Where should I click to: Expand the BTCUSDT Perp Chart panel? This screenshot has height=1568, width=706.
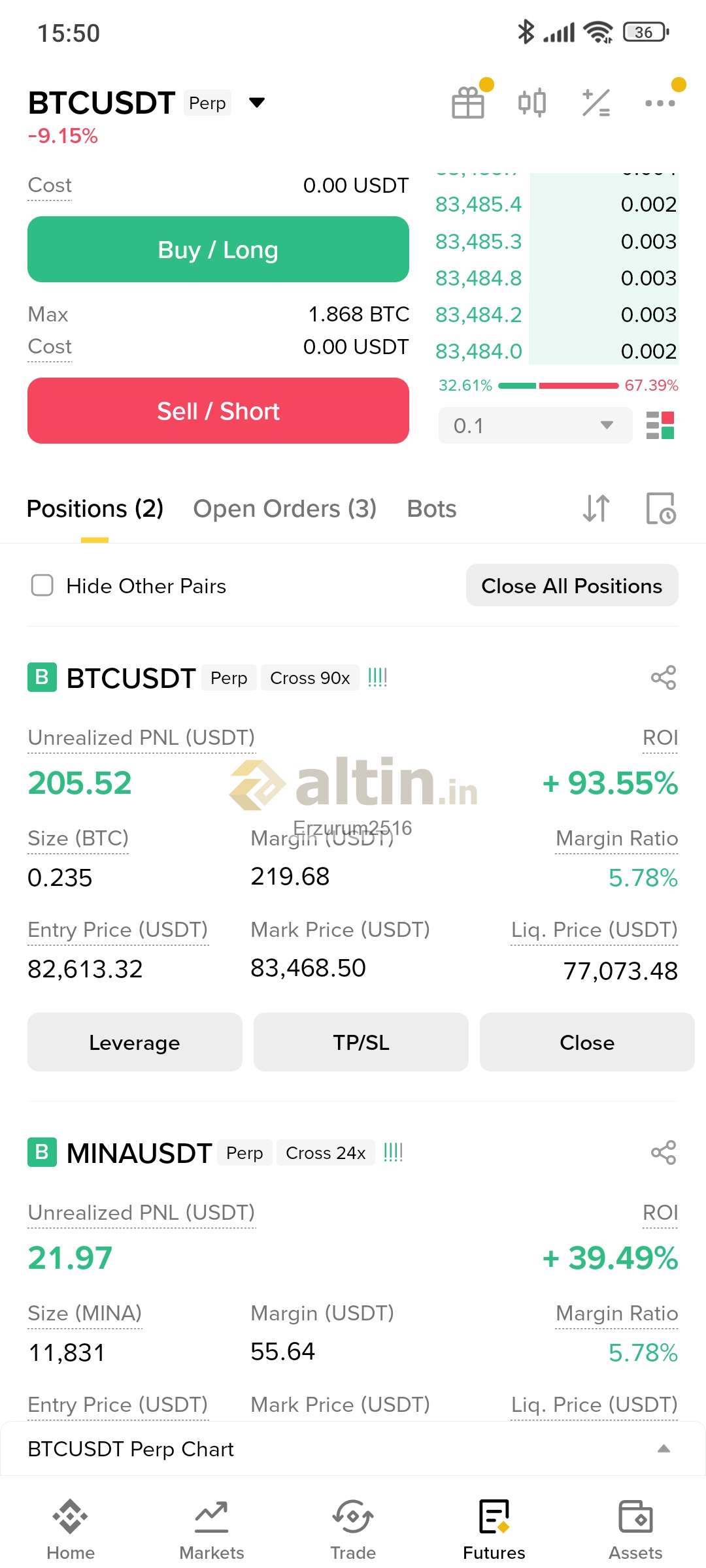coord(664,1448)
